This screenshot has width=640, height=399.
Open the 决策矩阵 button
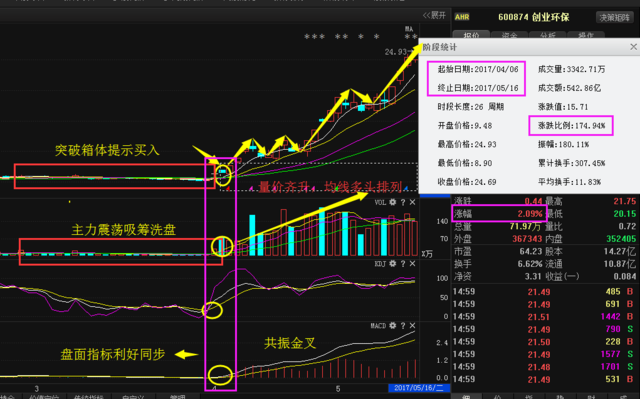point(614,18)
